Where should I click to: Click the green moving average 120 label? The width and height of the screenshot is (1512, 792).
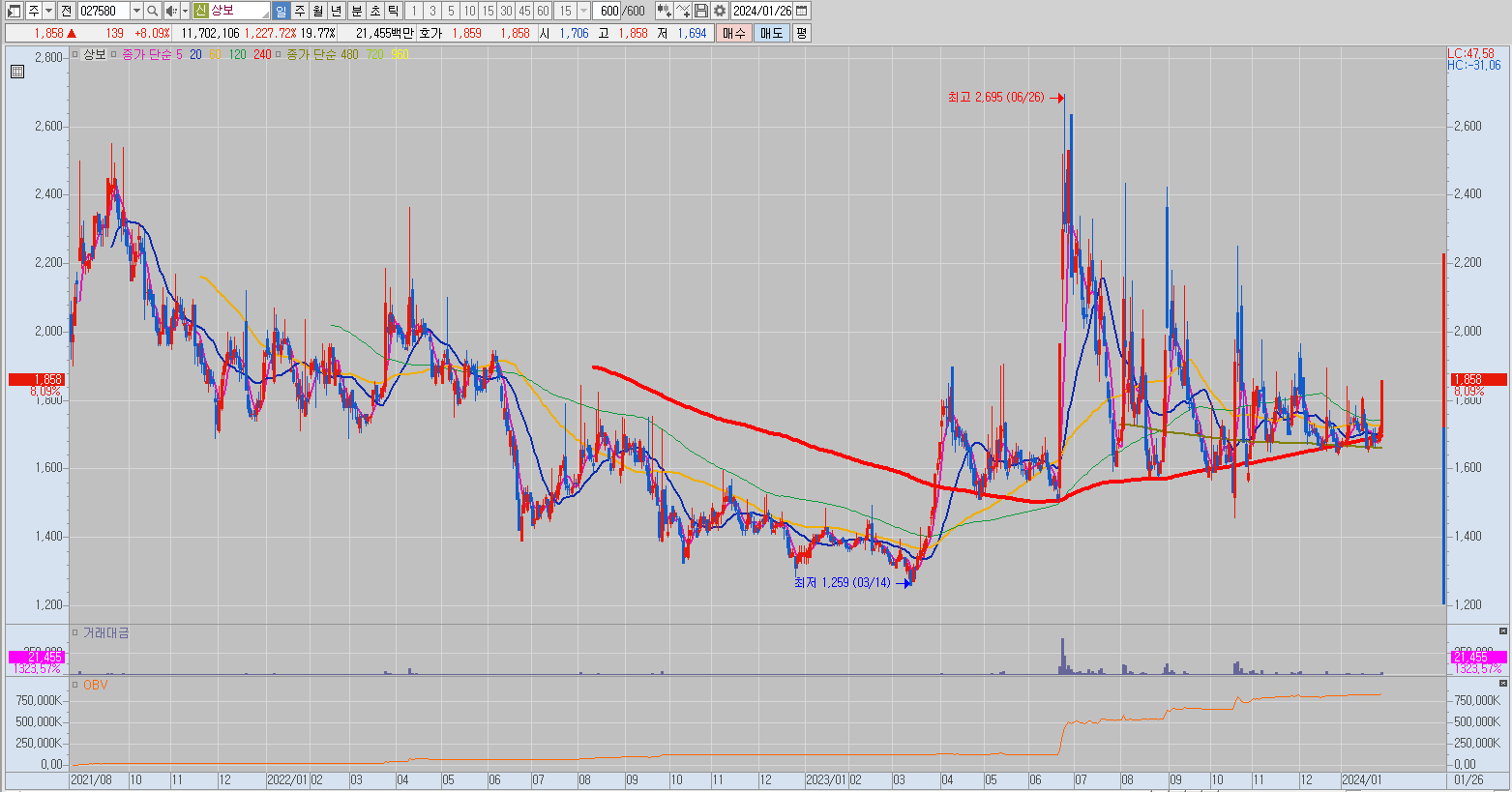237,55
